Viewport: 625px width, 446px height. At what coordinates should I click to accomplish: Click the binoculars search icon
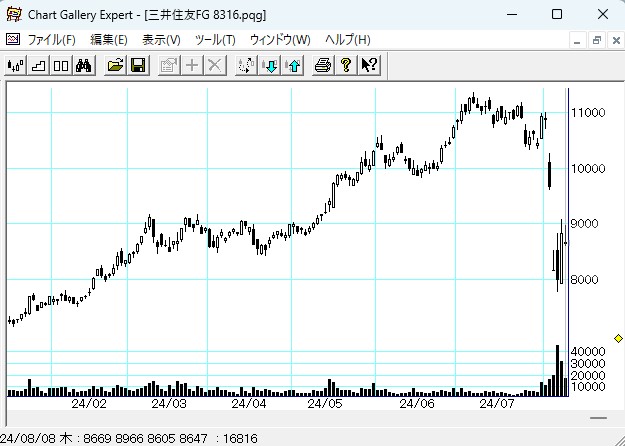point(84,65)
